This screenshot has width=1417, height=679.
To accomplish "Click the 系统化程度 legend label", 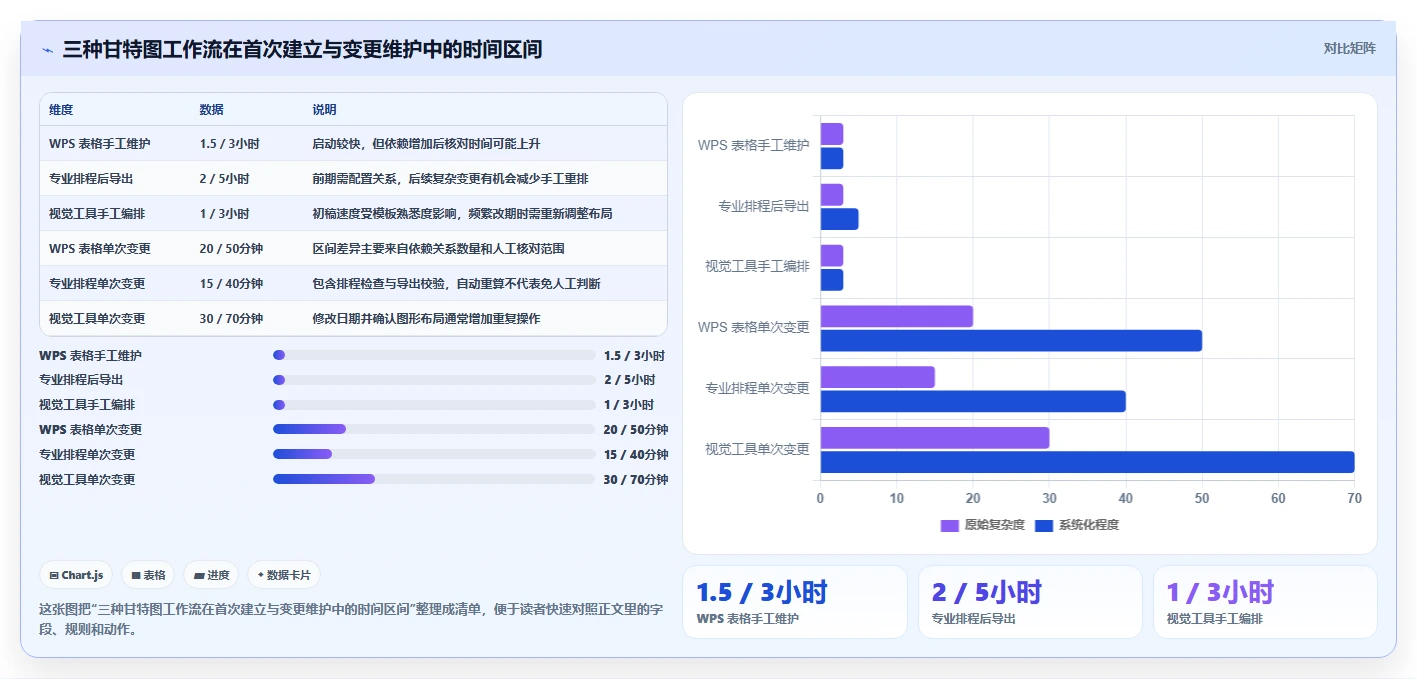I will [1089, 525].
